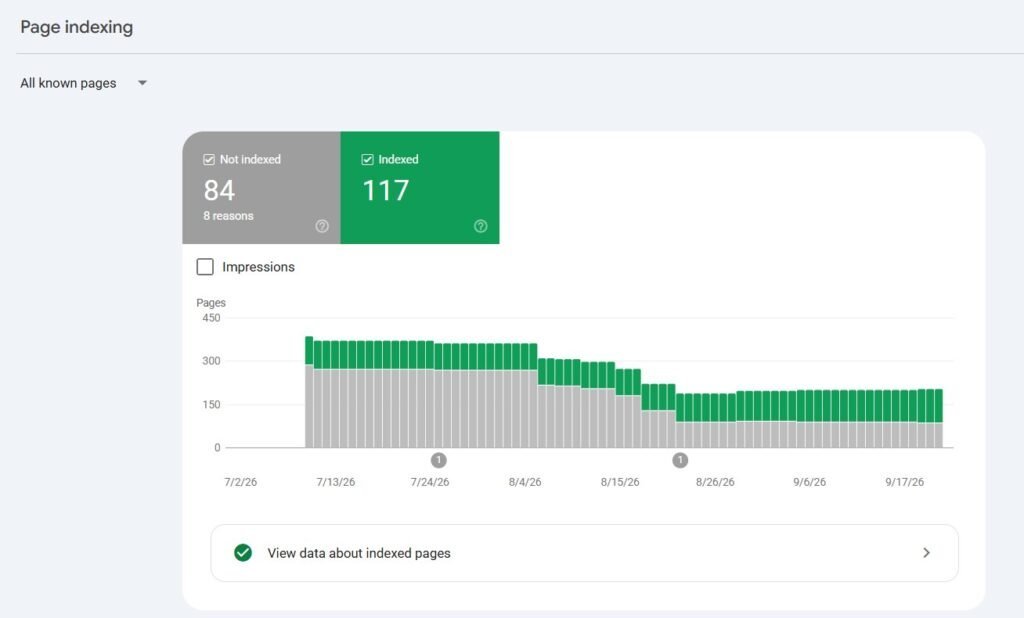Screen dimensions: 1024x618
Task: Click the green checkmark icon beside View data
Action: click(243, 553)
